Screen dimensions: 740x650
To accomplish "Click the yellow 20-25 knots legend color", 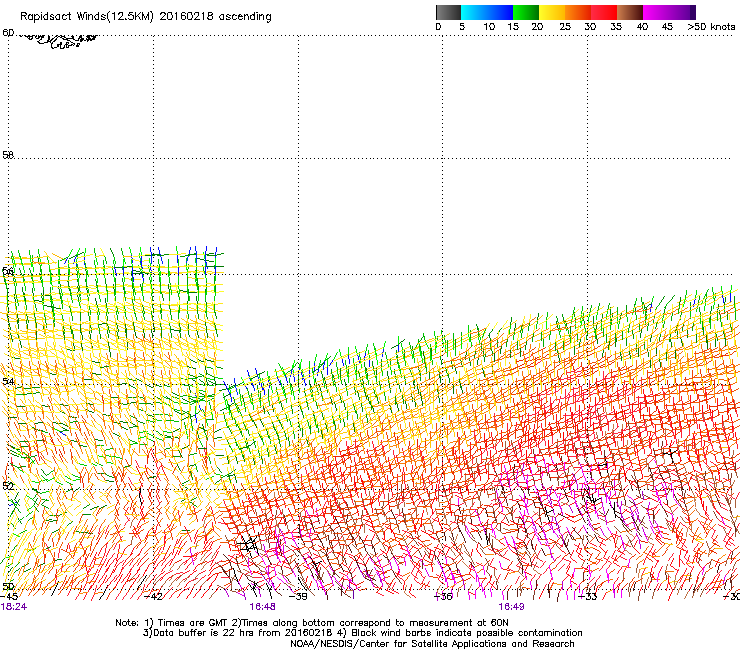I will (552, 12).
